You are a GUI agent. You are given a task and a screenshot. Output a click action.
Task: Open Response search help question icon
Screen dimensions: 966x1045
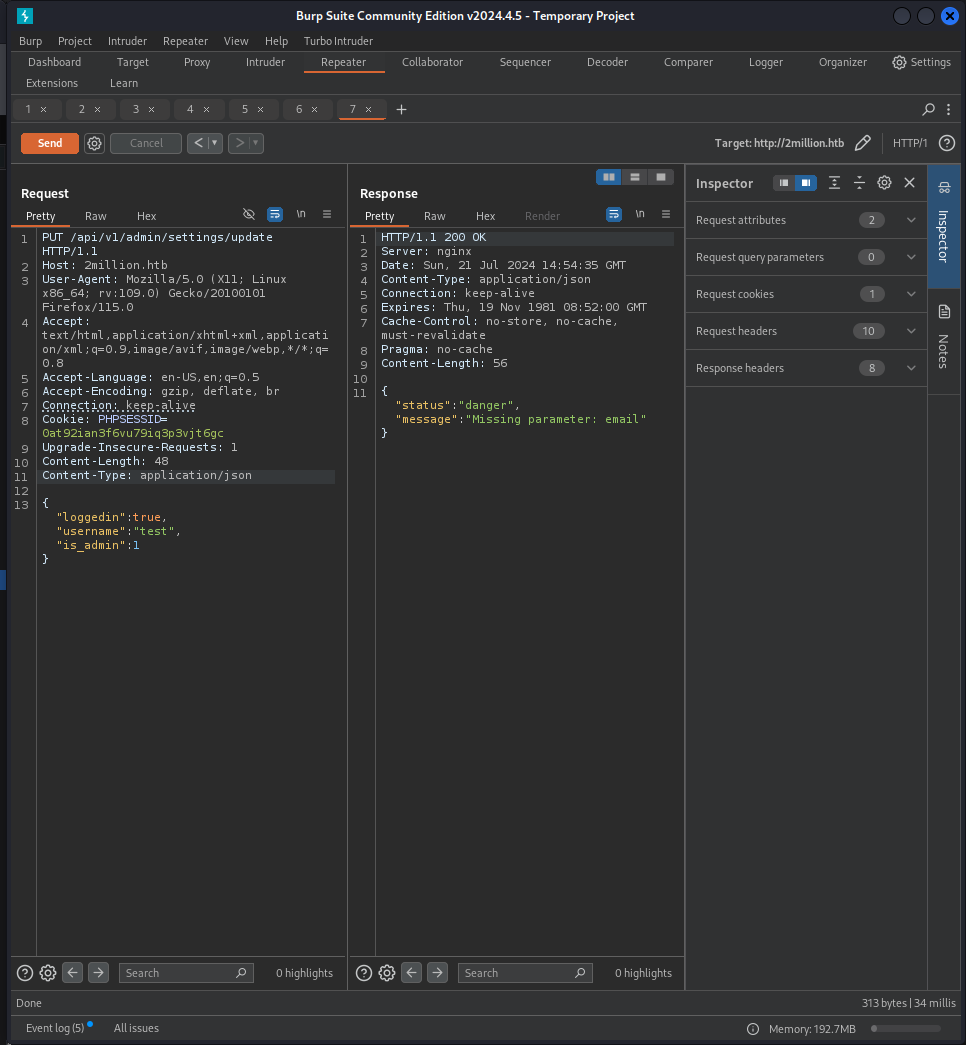point(364,973)
